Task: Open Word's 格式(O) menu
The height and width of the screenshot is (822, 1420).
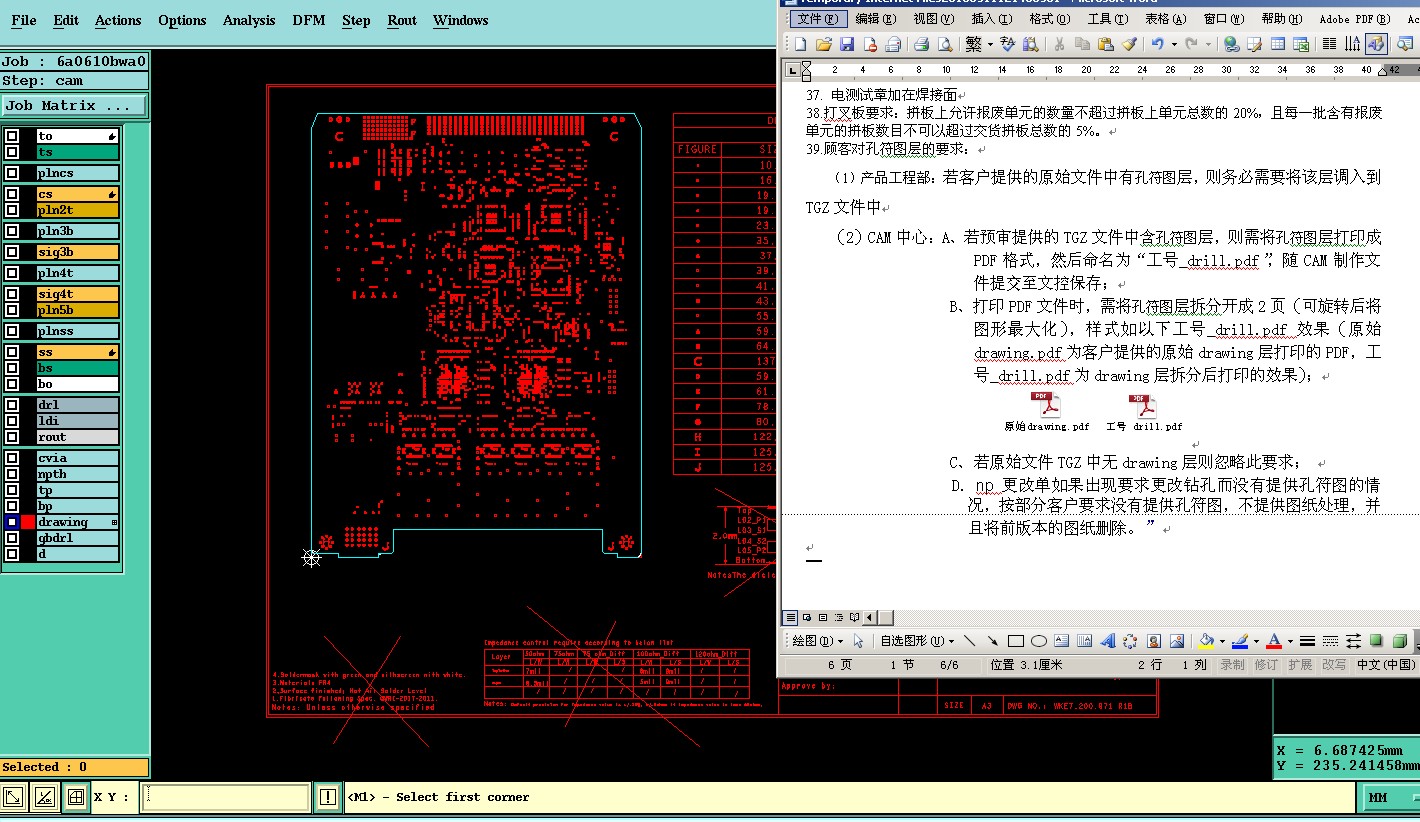Action: pyautogui.click(x=1049, y=19)
